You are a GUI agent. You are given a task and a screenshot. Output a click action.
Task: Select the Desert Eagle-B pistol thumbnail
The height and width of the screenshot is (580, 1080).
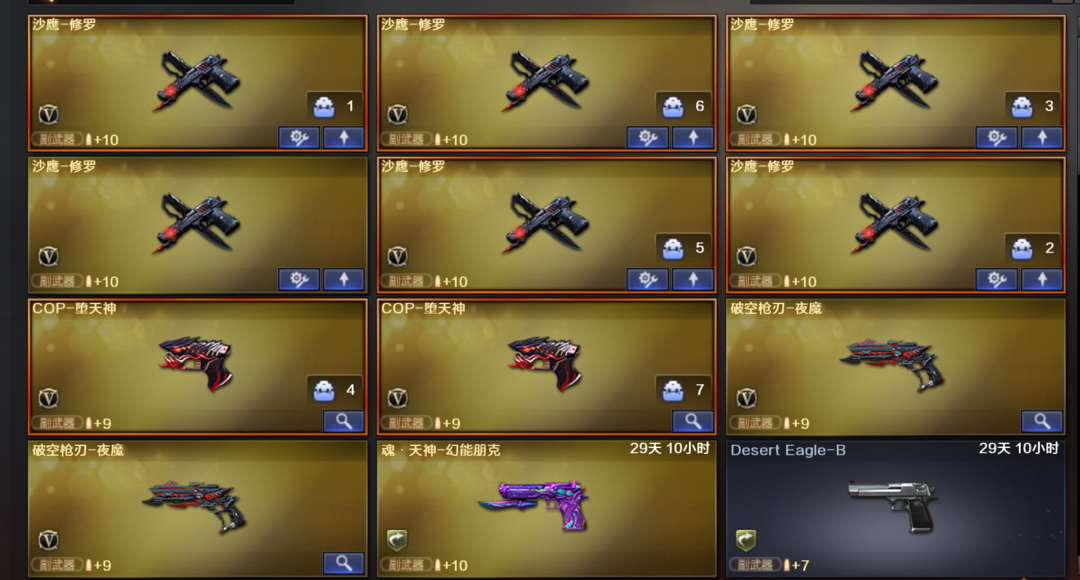click(x=893, y=505)
